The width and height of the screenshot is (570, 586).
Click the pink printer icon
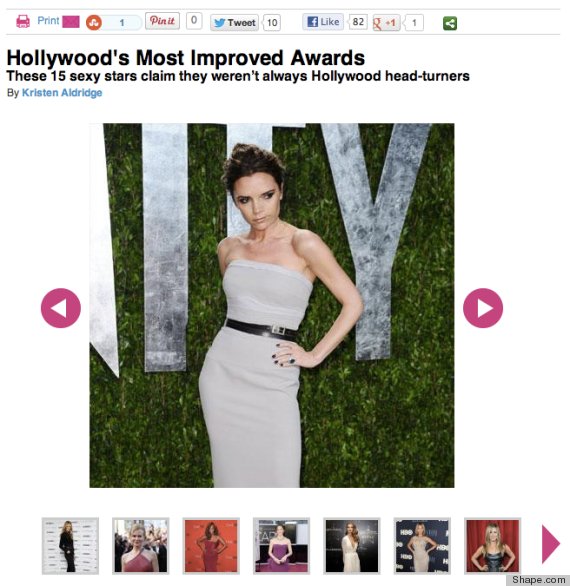[23, 21]
